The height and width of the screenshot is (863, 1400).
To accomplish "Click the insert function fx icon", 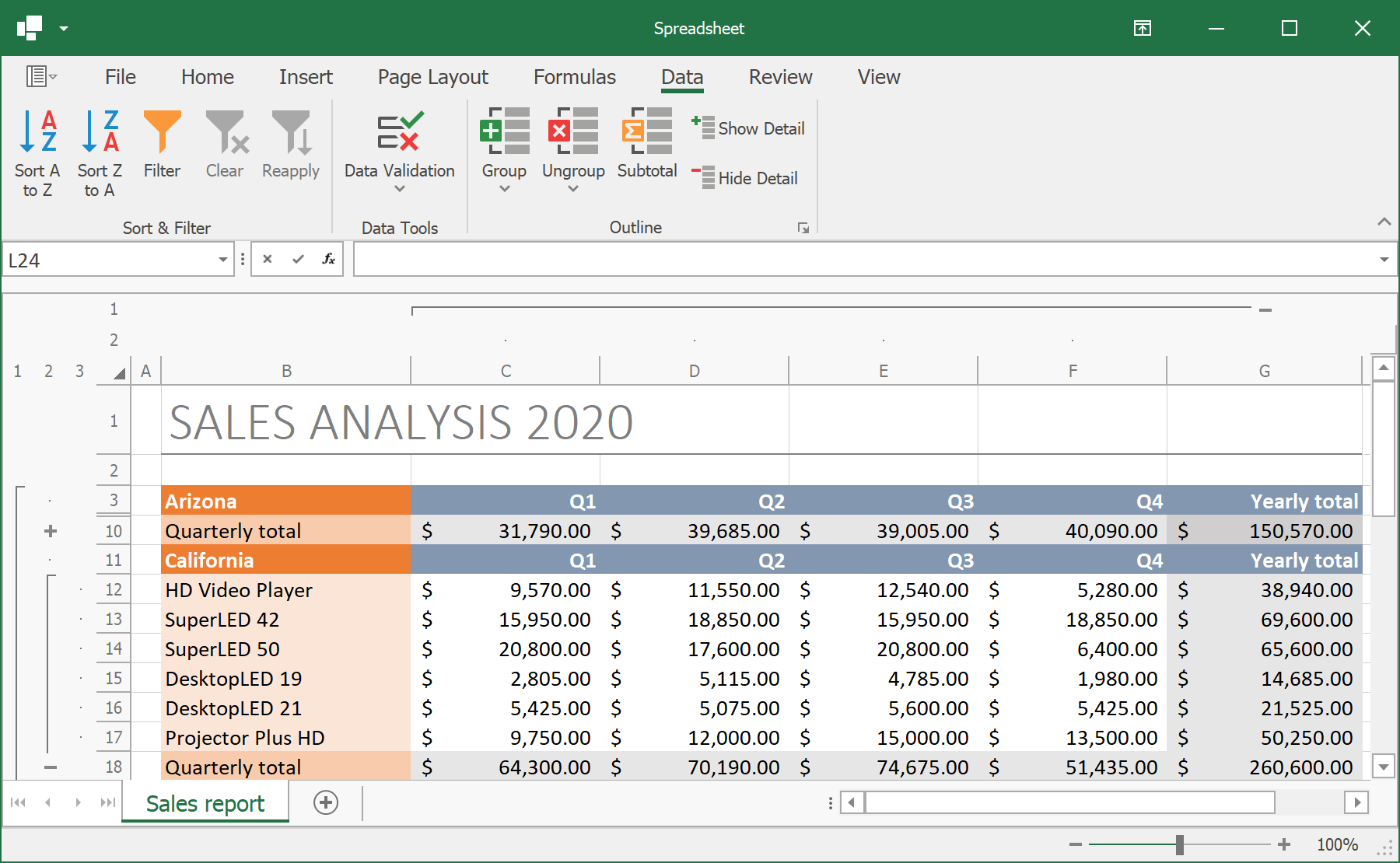I will tap(328, 259).
